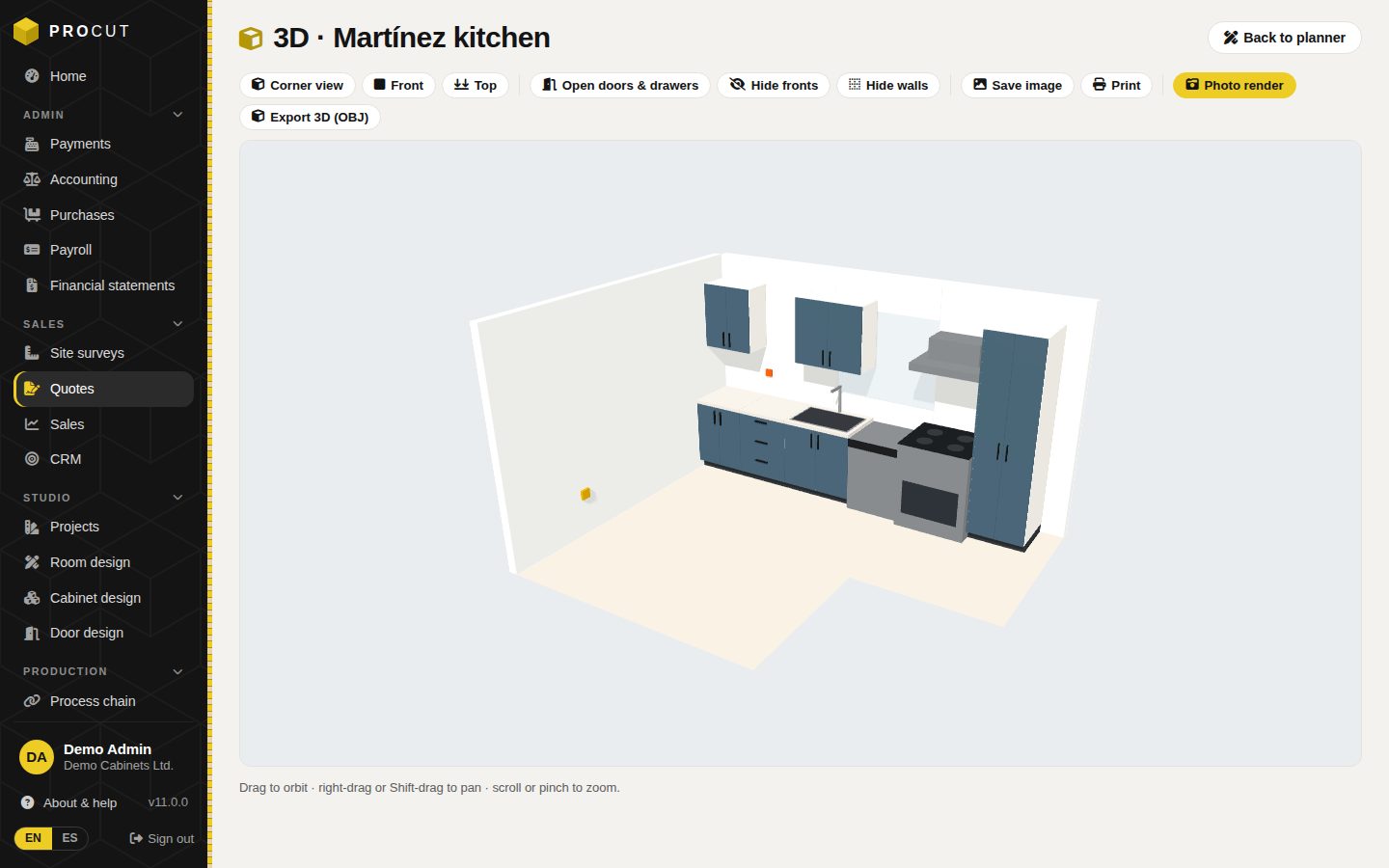Screen dimensions: 1389x868
Task: Open Sales chart icon
Action: [32, 424]
